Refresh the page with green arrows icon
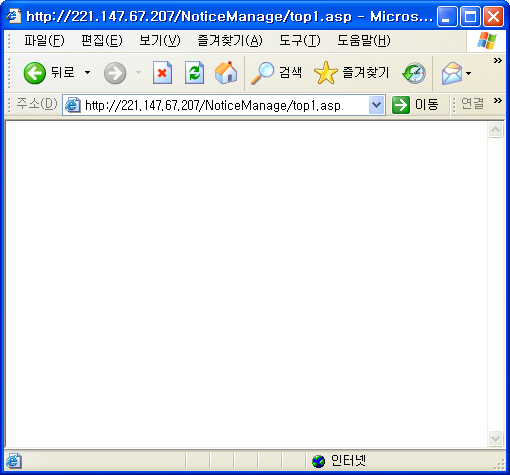 (x=194, y=73)
